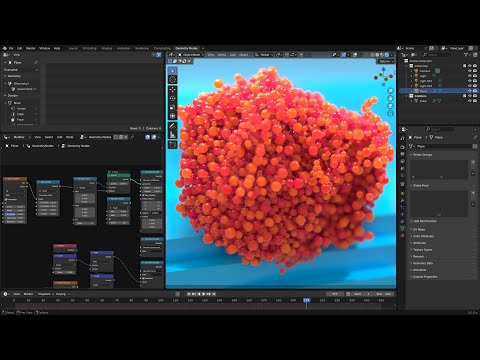Select the Measure ruler tool
480x360 pixels.
tap(172, 135)
